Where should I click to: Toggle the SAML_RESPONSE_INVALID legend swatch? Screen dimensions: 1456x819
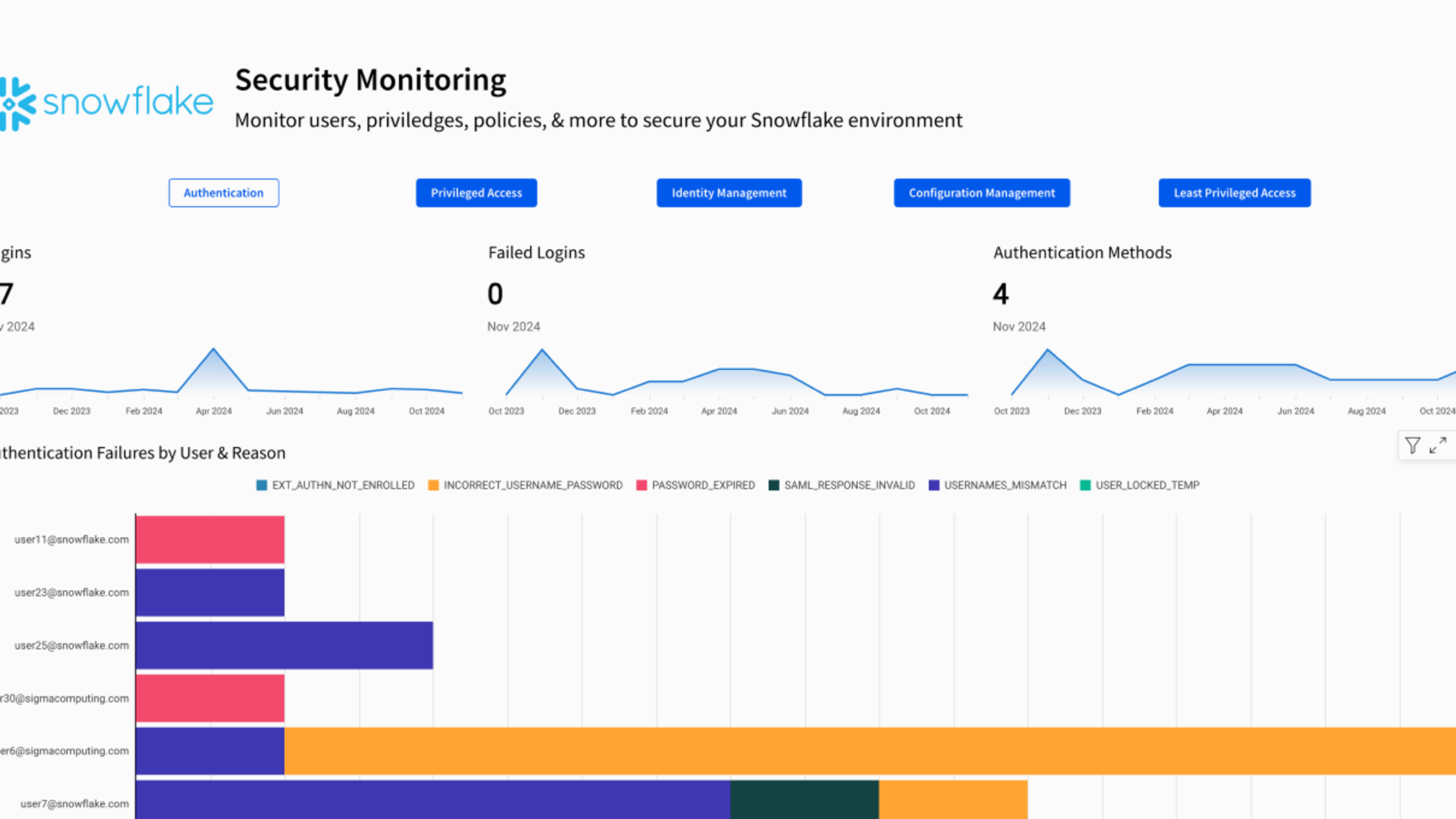click(x=774, y=485)
